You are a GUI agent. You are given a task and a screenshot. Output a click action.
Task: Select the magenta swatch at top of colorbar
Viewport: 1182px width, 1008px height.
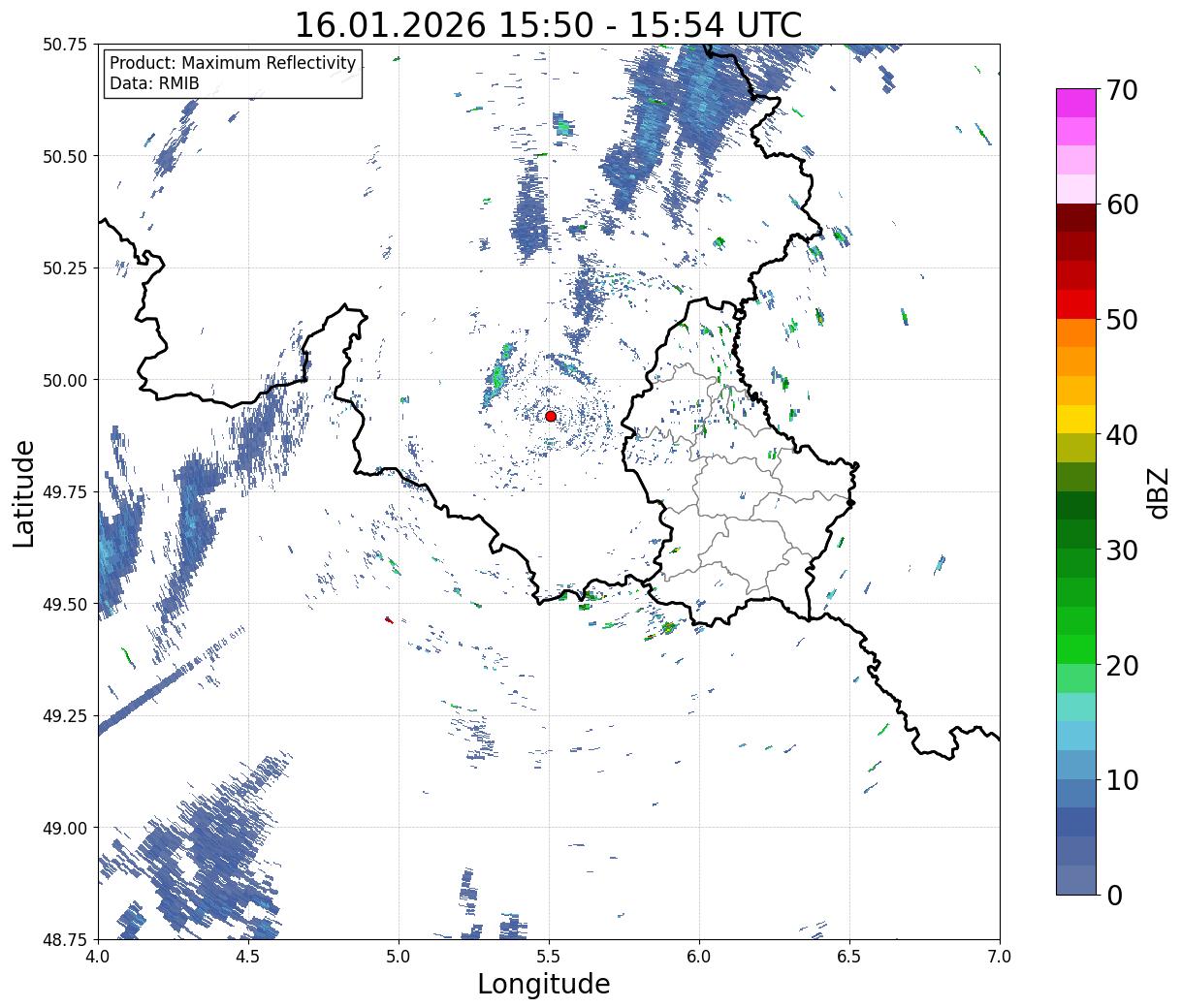coord(1076,103)
